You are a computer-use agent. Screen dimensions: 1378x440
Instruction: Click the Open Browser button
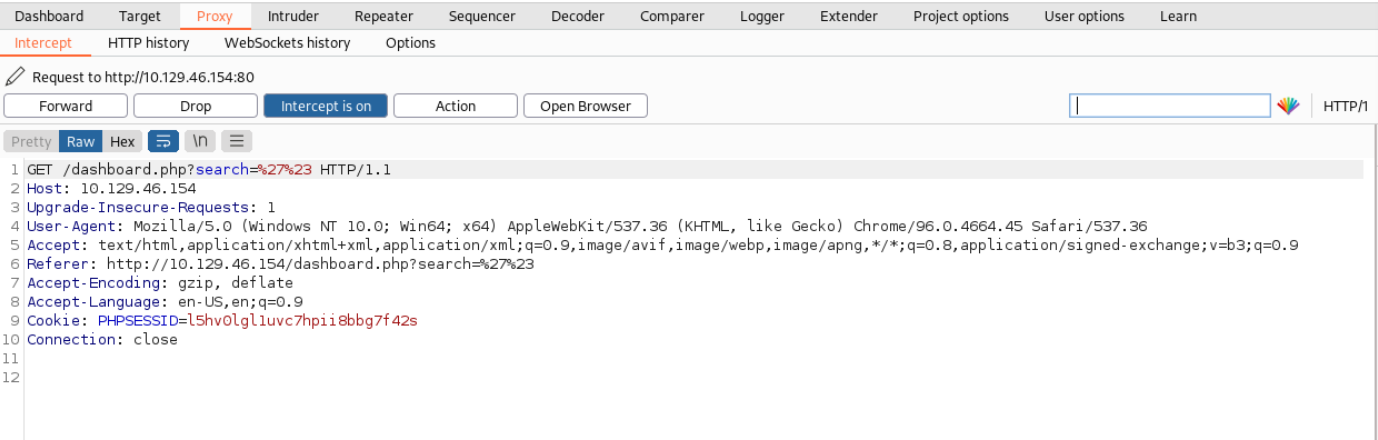(585, 106)
